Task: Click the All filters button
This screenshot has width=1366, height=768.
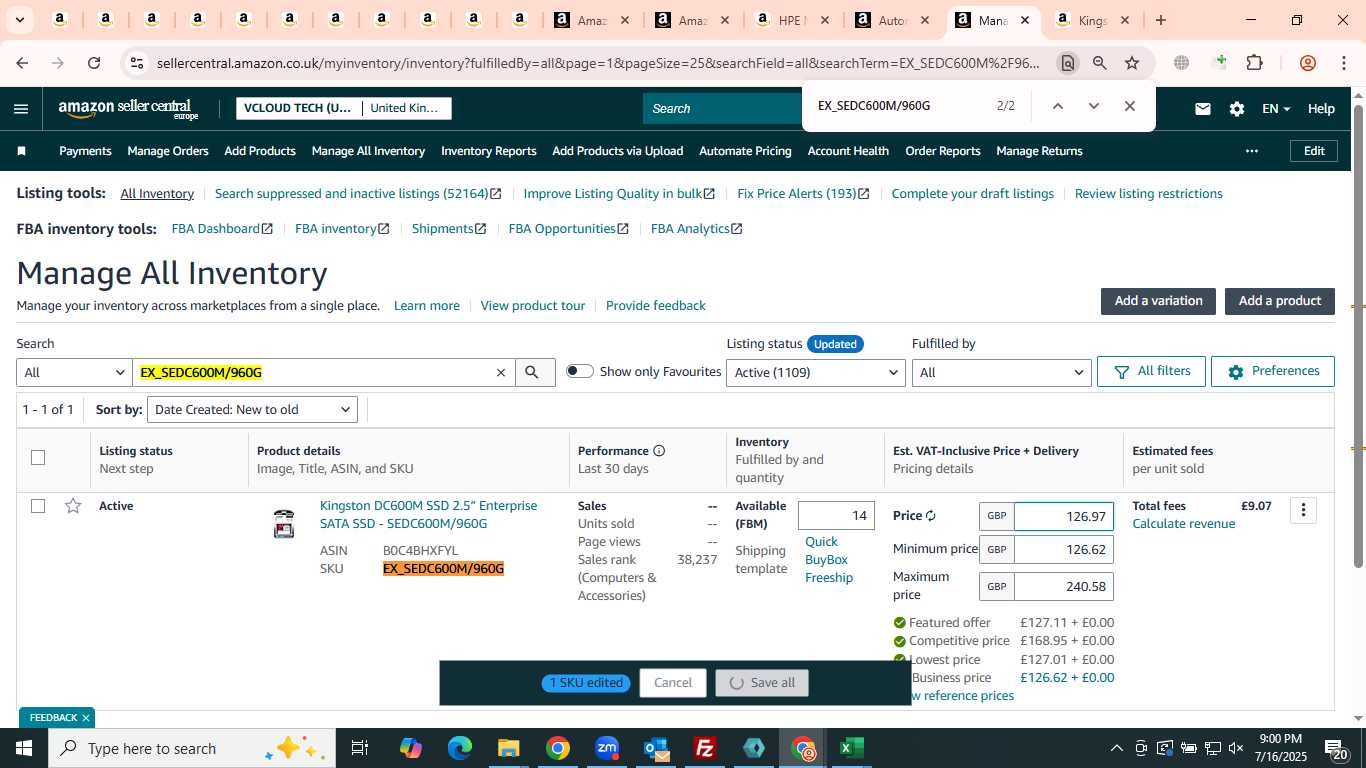Action: pos(1151,371)
